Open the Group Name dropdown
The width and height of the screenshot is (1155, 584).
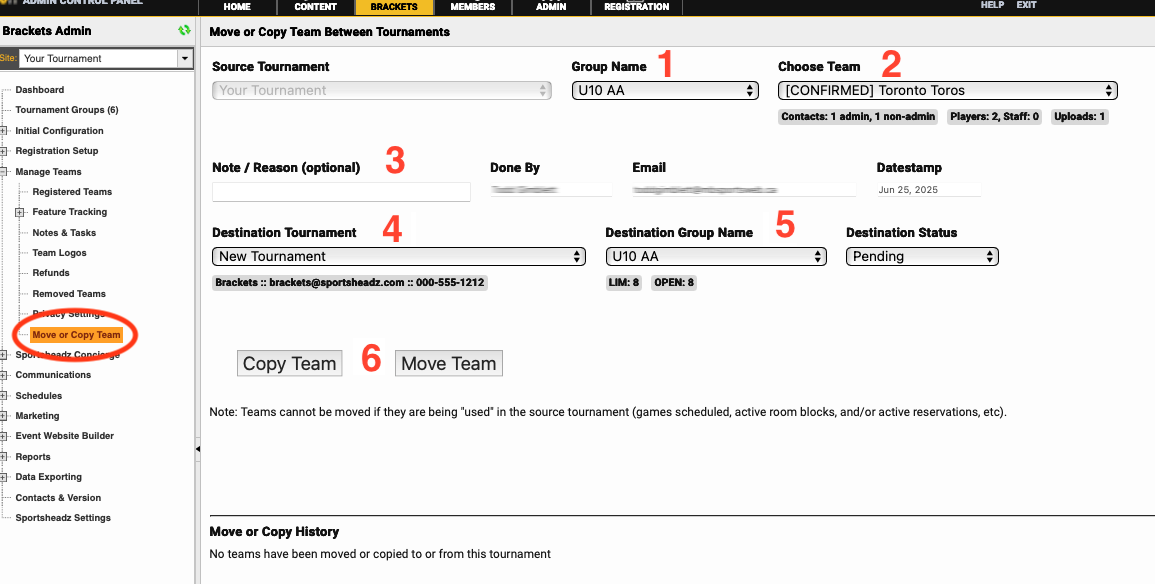coord(665,91)
